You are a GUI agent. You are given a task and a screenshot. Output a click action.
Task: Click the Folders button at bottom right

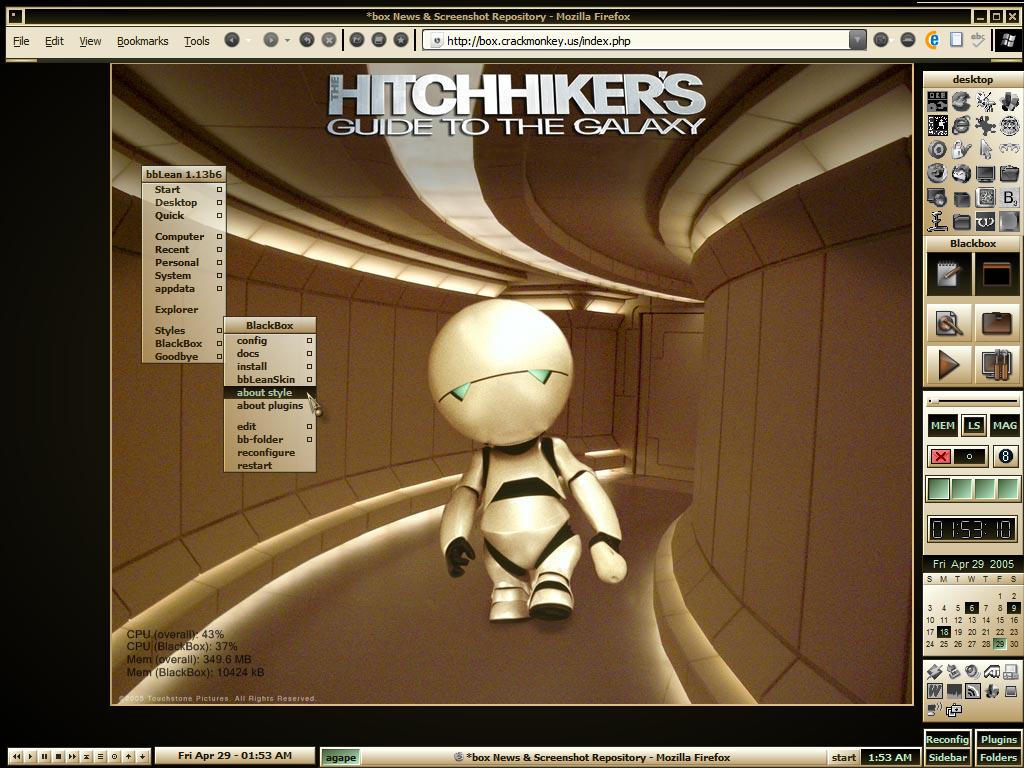(999, 758)
